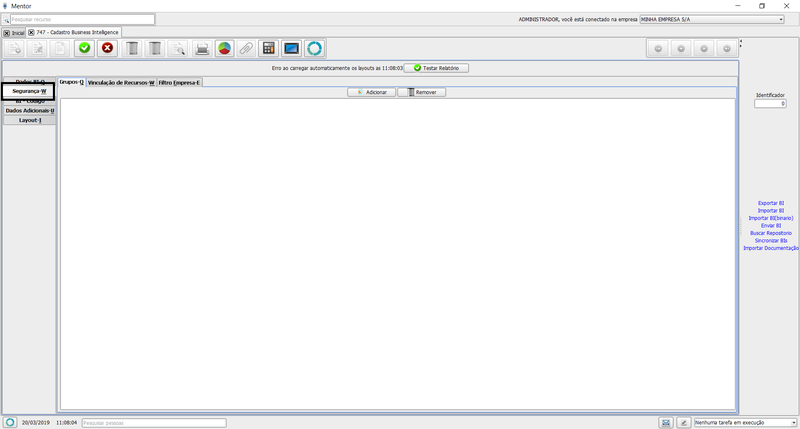Image resolution: width=800 pixels, height=429 pixels.
Task: Click the blue monitor screen icon
Action: [x=291, y=48]
